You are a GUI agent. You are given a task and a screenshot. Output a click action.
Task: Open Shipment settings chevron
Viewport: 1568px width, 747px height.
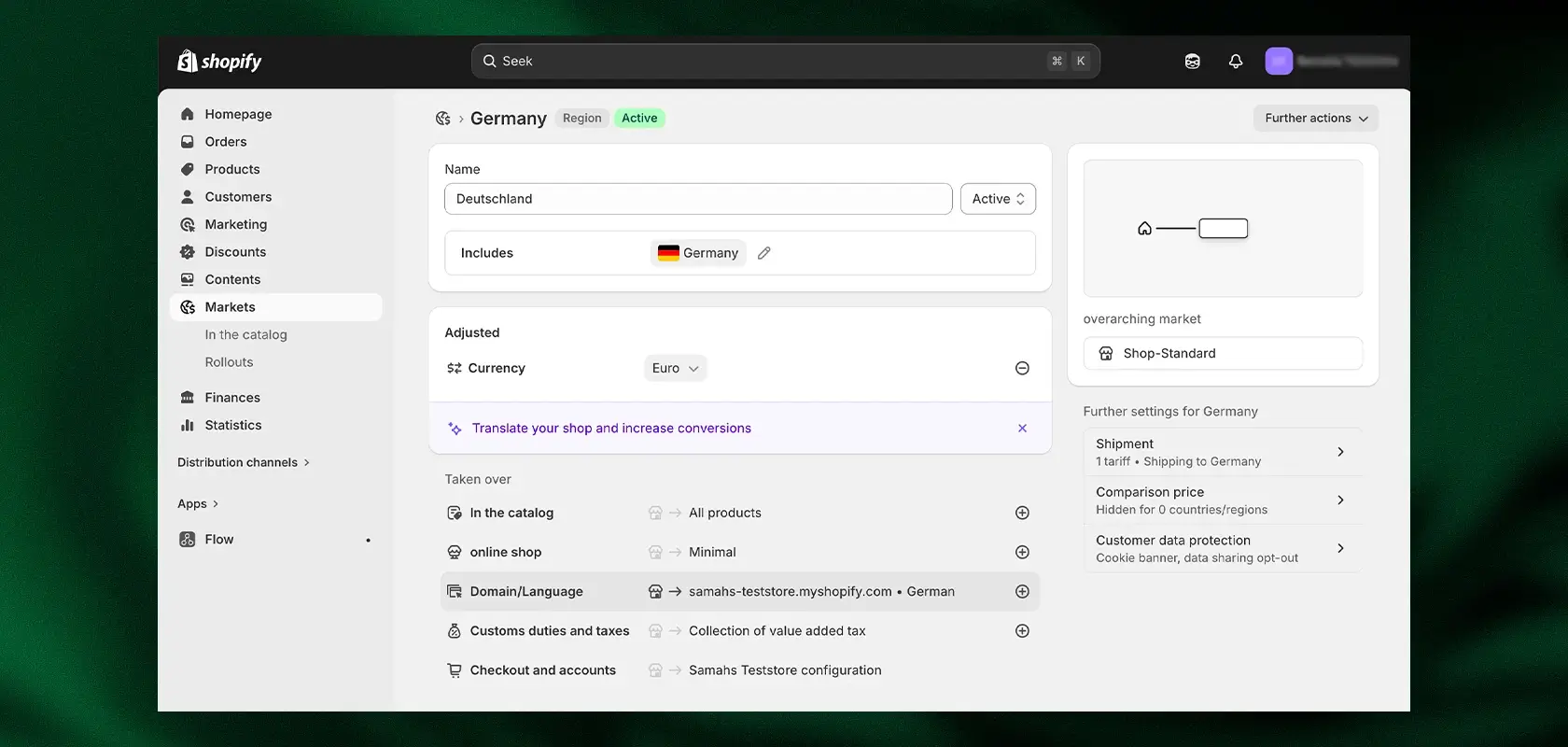click(x=1340, y=452)
